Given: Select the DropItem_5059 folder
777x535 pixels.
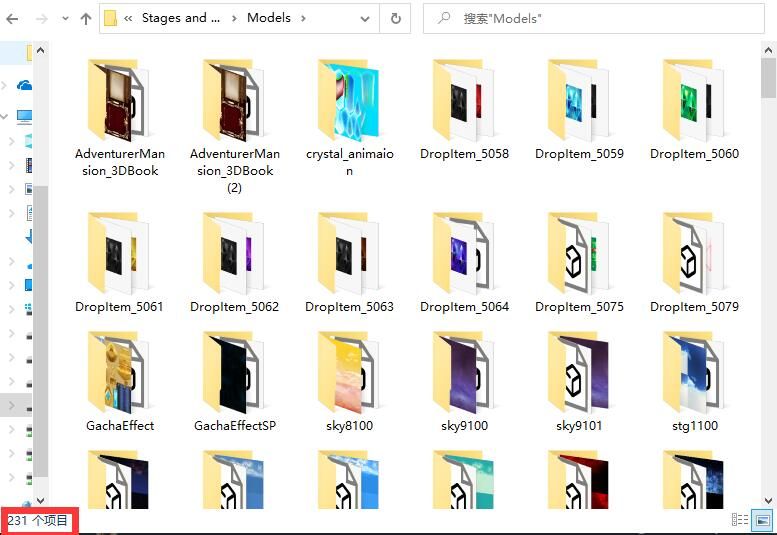Looking at the screenshot, I should tap(579, 109).
